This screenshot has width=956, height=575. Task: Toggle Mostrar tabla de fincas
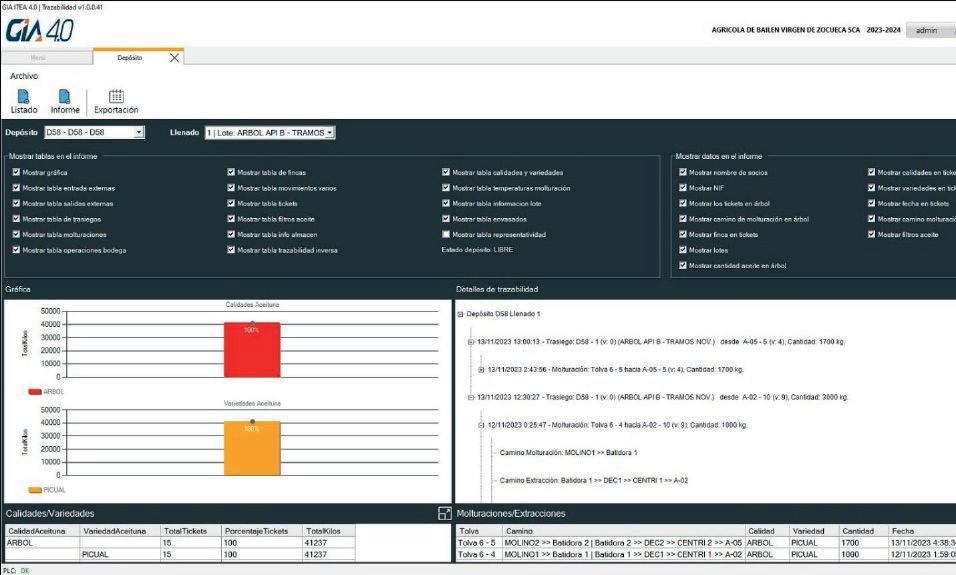point(231,172)
